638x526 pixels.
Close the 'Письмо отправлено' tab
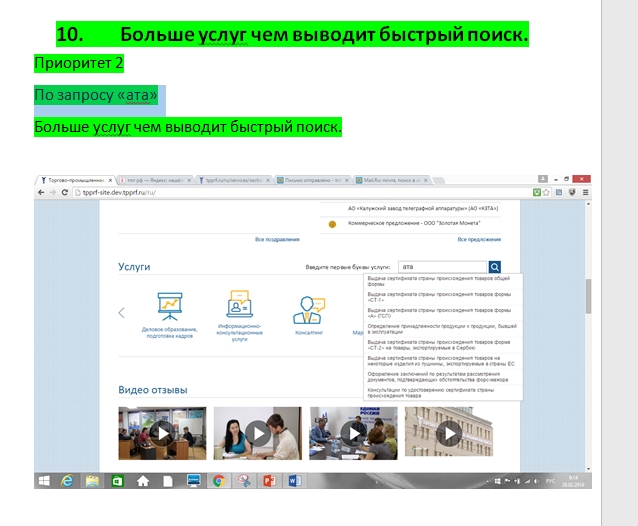pyautogui.click(x=347, y=180)
